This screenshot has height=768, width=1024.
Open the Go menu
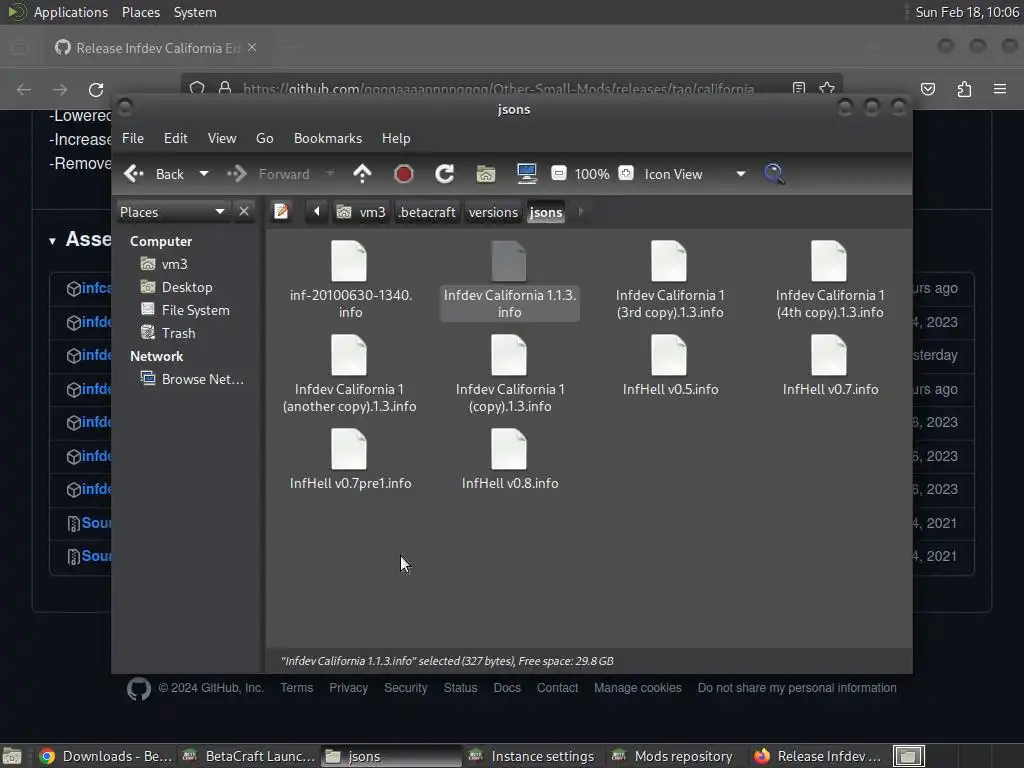pos(264,138)
